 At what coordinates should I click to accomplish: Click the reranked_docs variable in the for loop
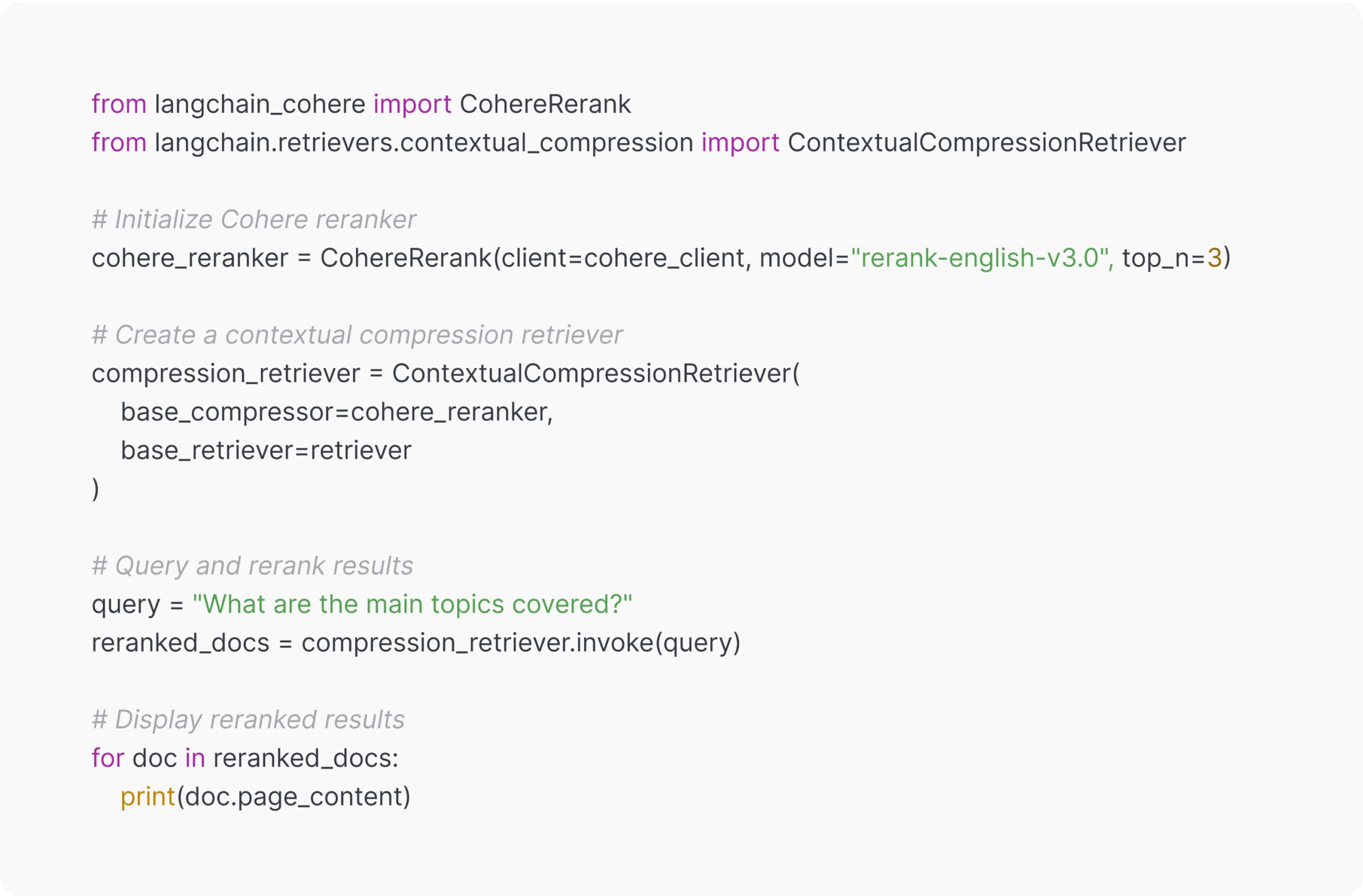click(305, 758)
